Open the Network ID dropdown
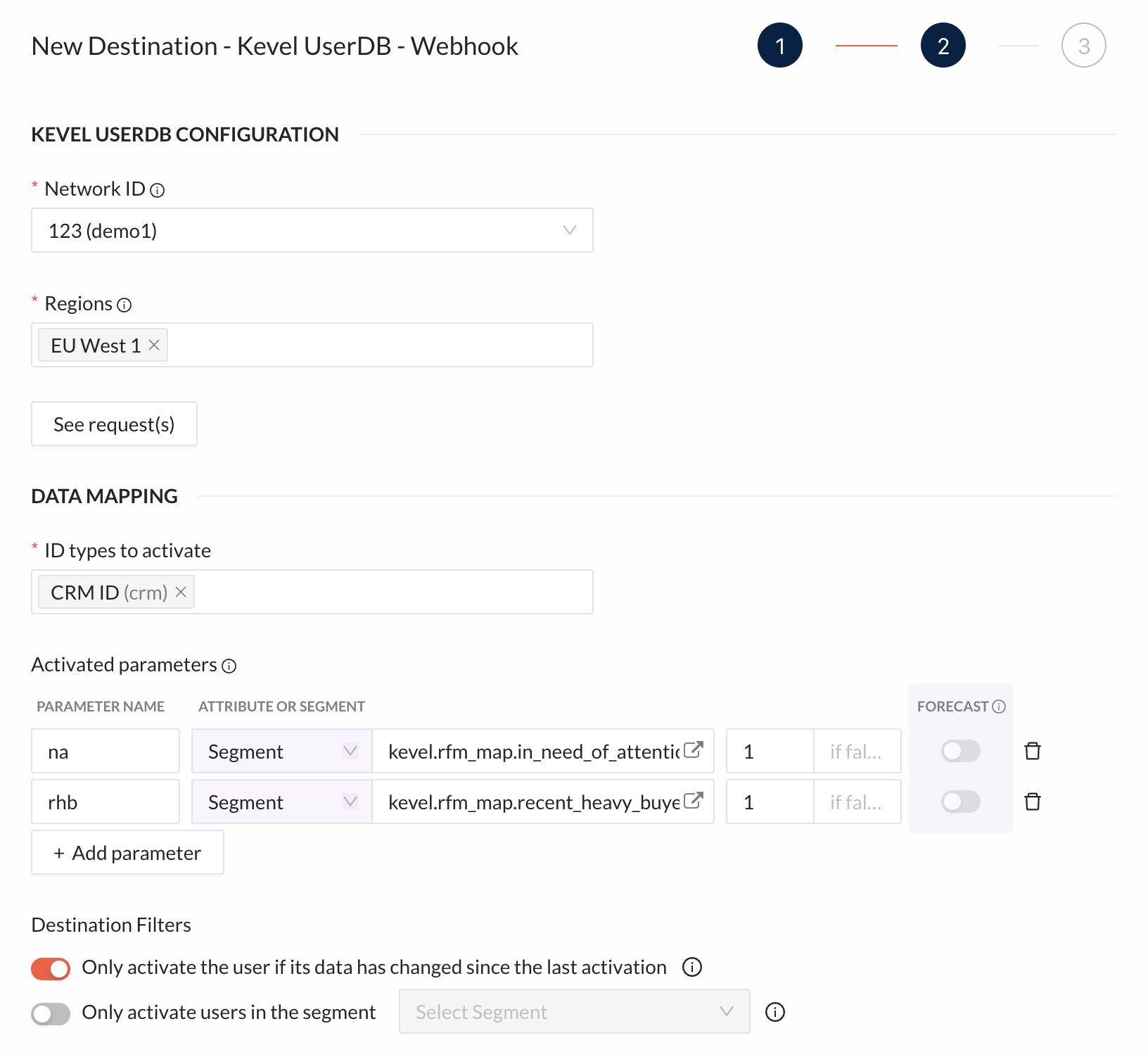 312,230
